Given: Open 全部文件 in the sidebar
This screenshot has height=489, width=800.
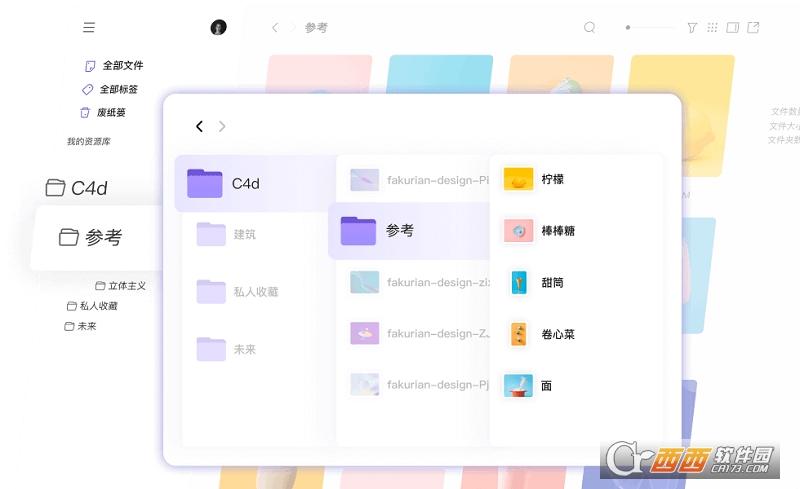Looking at the screenshot, I should click(114, 66).
